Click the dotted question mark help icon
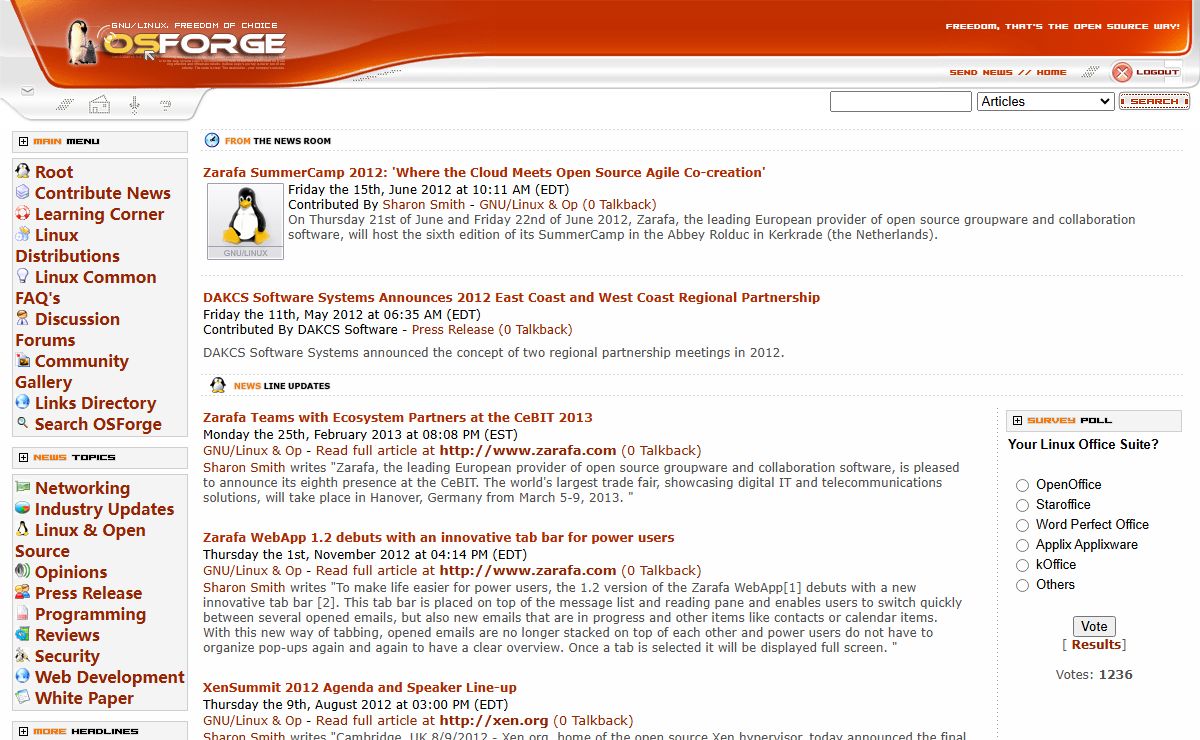This screenshot has height=740, width=1200. [x=166, y=105]
